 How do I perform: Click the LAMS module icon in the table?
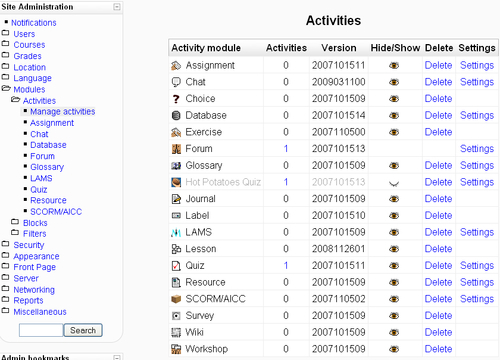[176, 232]
